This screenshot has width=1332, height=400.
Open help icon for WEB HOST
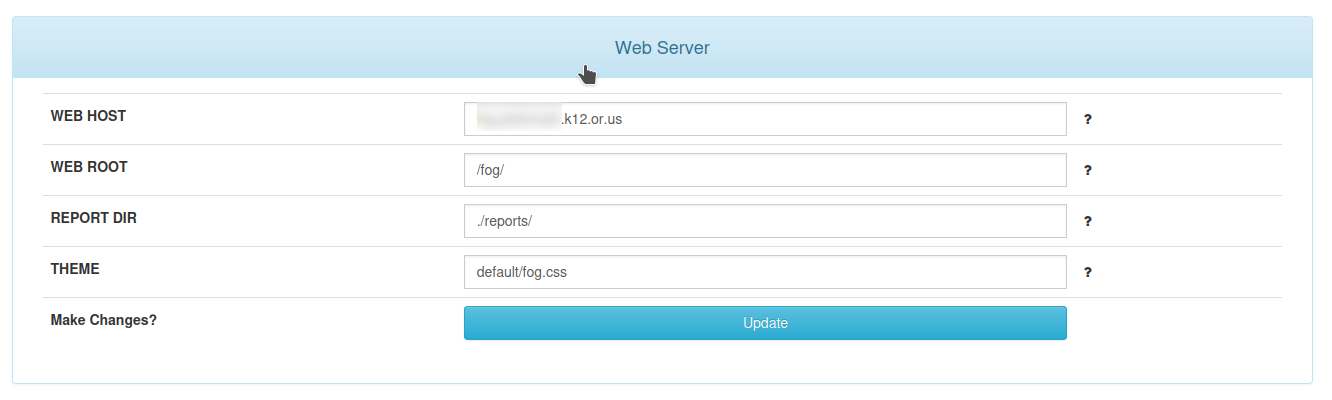click(1087, 119)
